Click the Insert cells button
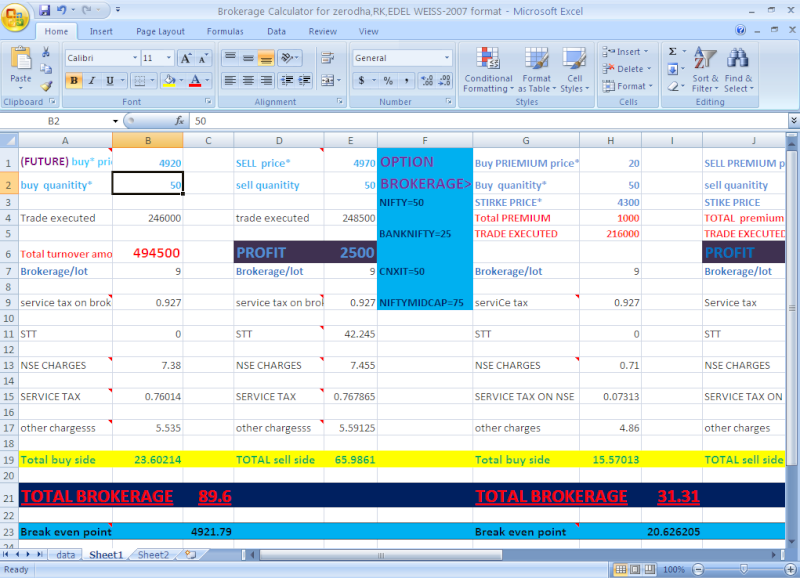800x578 pixels. 626,52
